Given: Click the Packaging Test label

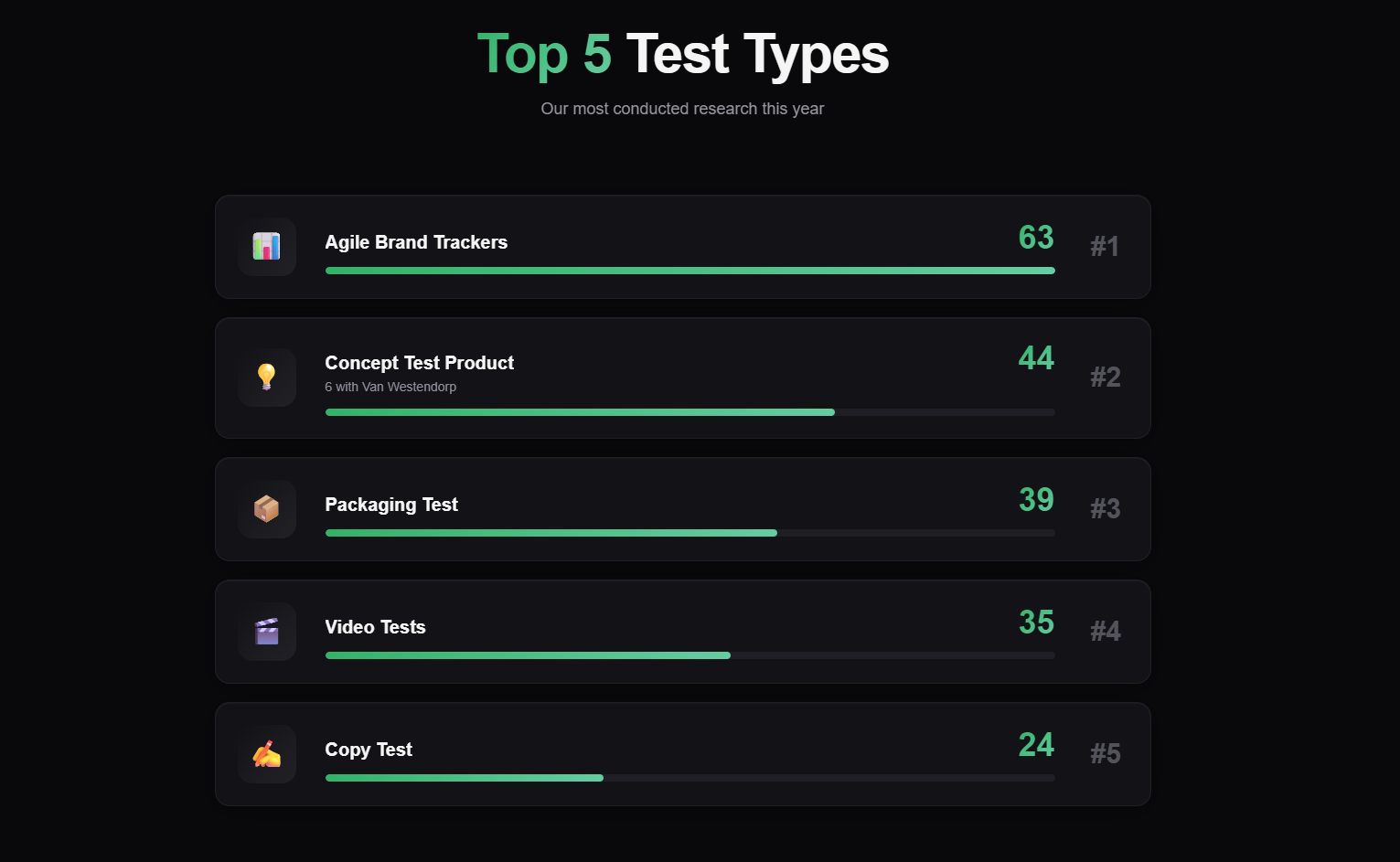Looking at the screenshot, I should (x=391, y=505).
